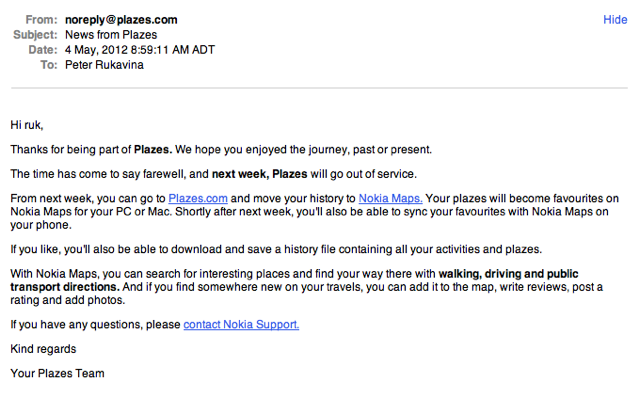Click the subject News from Plazes
Image resolution: width=640 pixels, height=399 pixels.
(111, 35)
